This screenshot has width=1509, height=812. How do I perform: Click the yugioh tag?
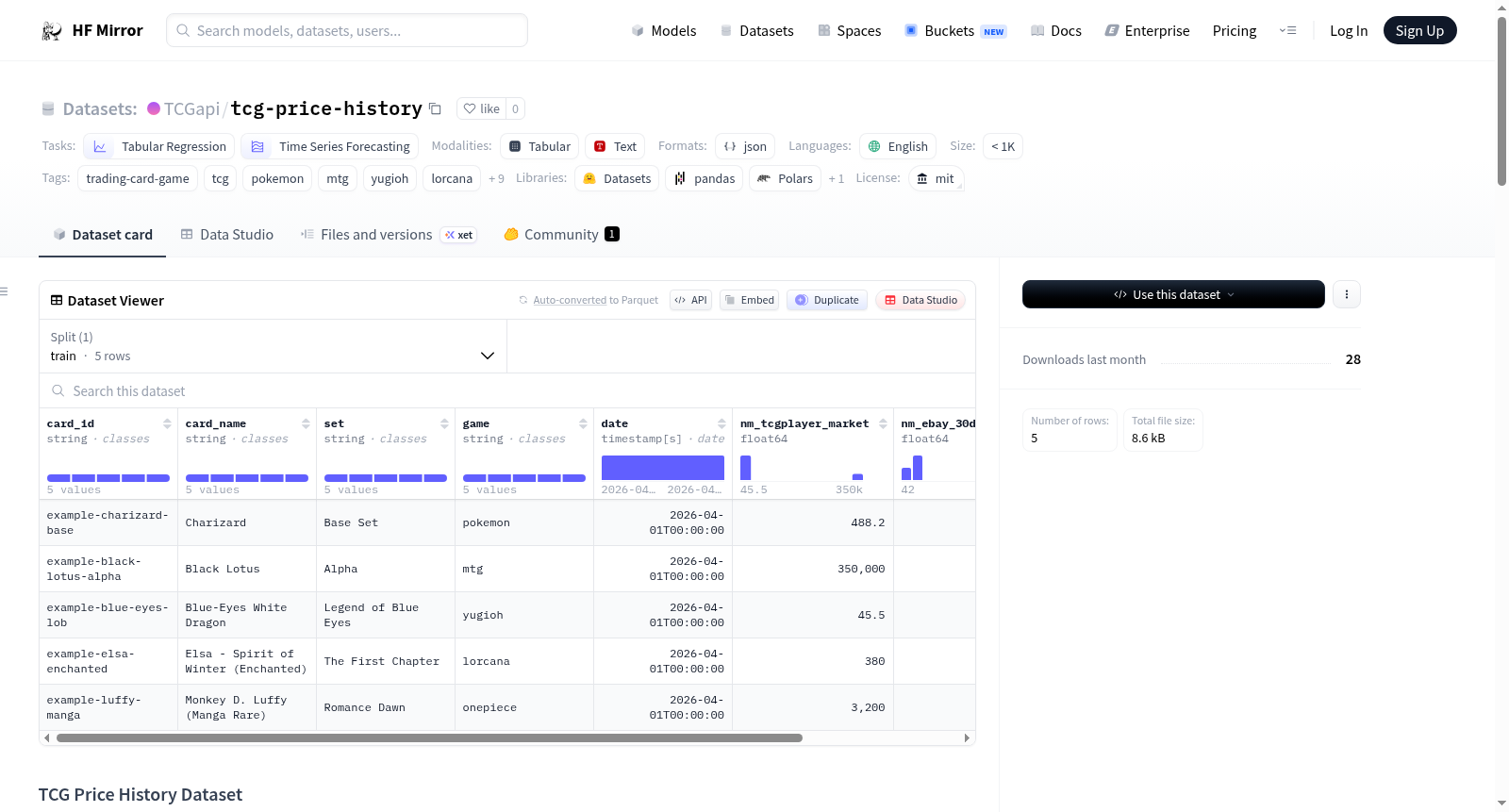click(x=390, y=178)
